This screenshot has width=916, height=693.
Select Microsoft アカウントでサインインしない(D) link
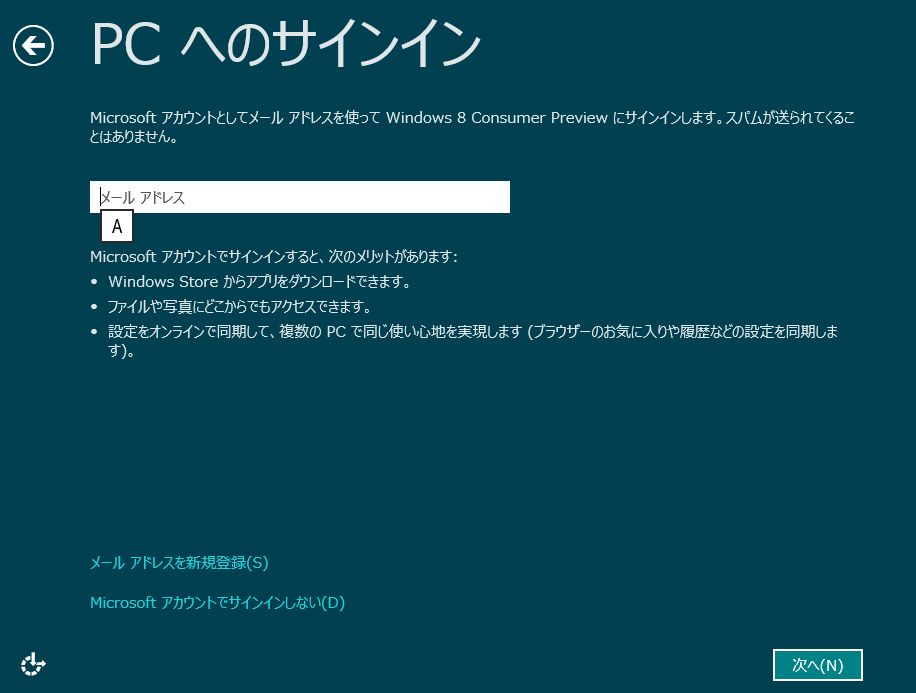click(x=217, y=603)
